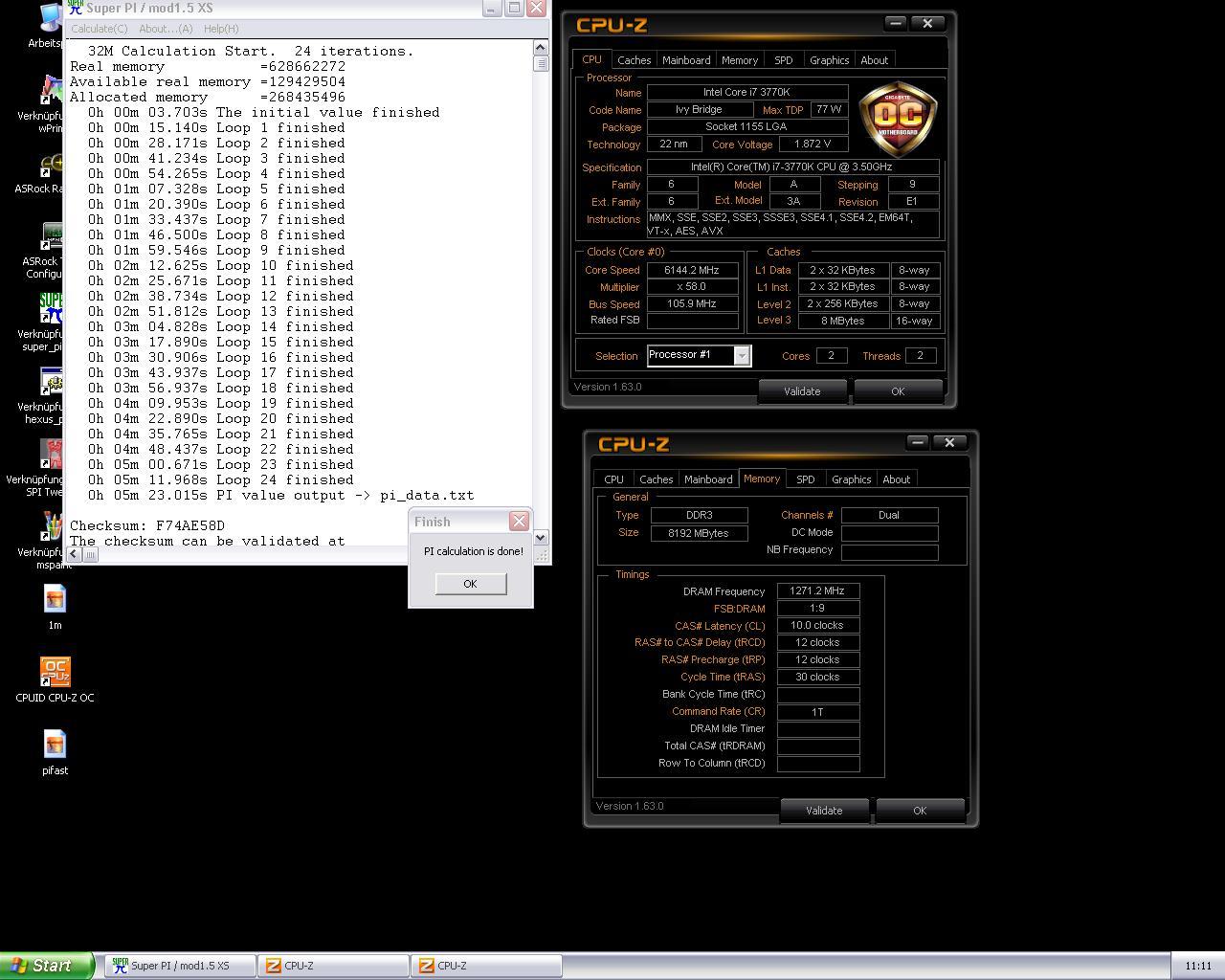Click the Intel Core i7 3770K name field
Viewport: 1225px width, 980px height.
tap(747, 93)
